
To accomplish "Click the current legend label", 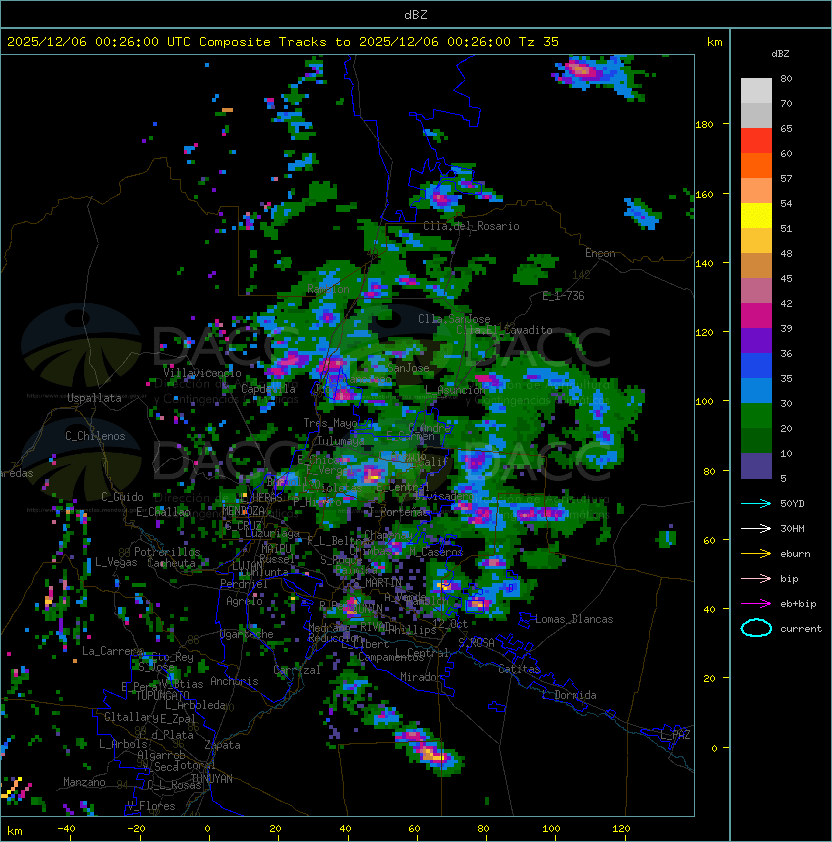I will point(801,629).
